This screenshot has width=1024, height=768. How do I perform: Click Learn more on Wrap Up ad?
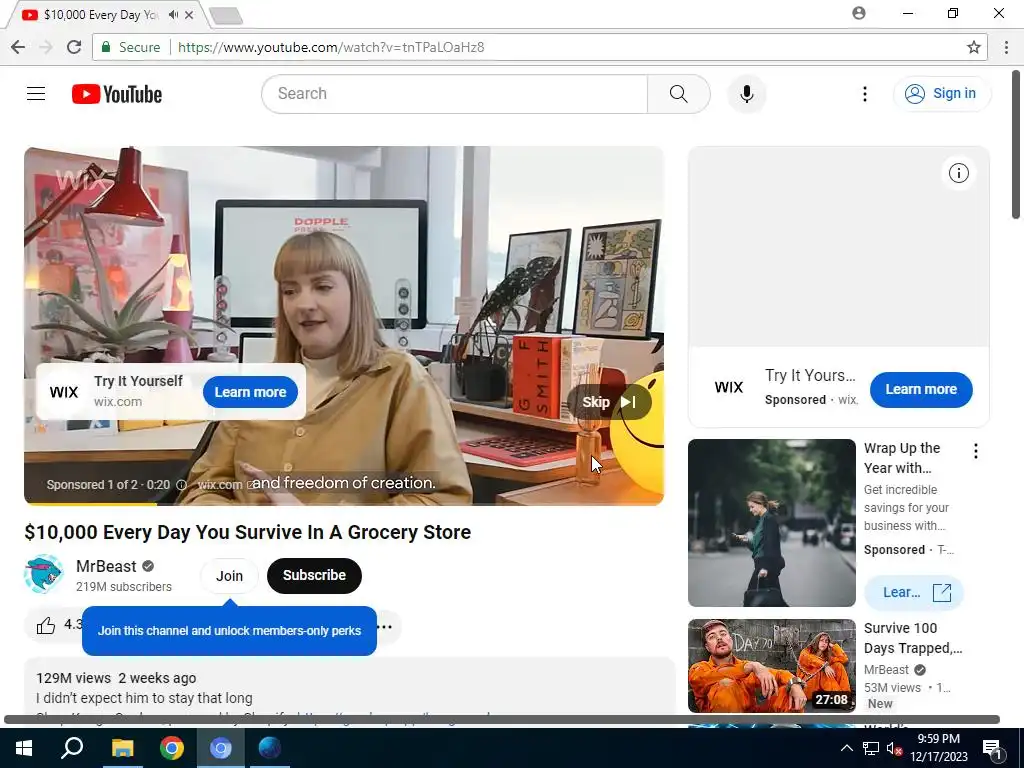point(914,592)
